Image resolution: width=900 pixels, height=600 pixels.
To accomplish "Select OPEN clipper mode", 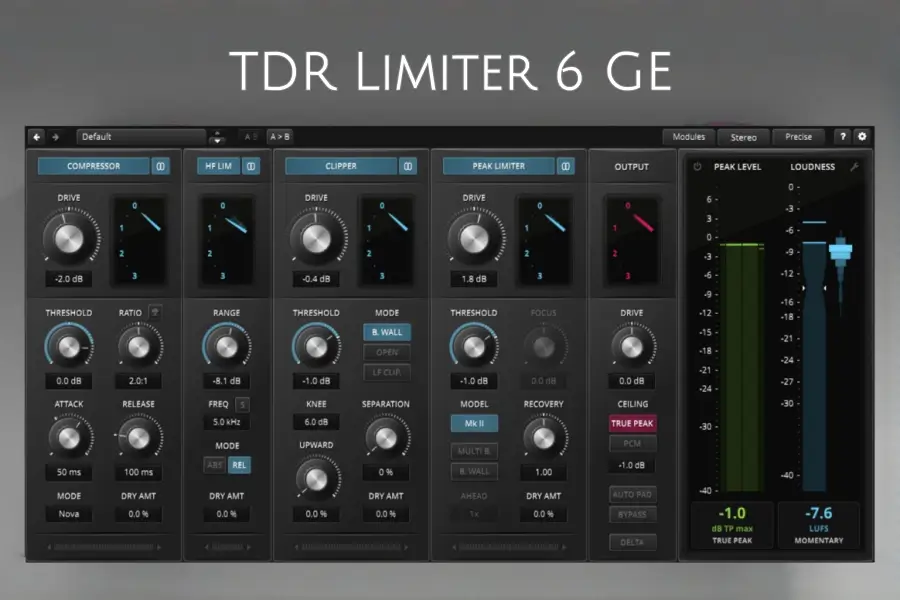I will pos(387,352).
